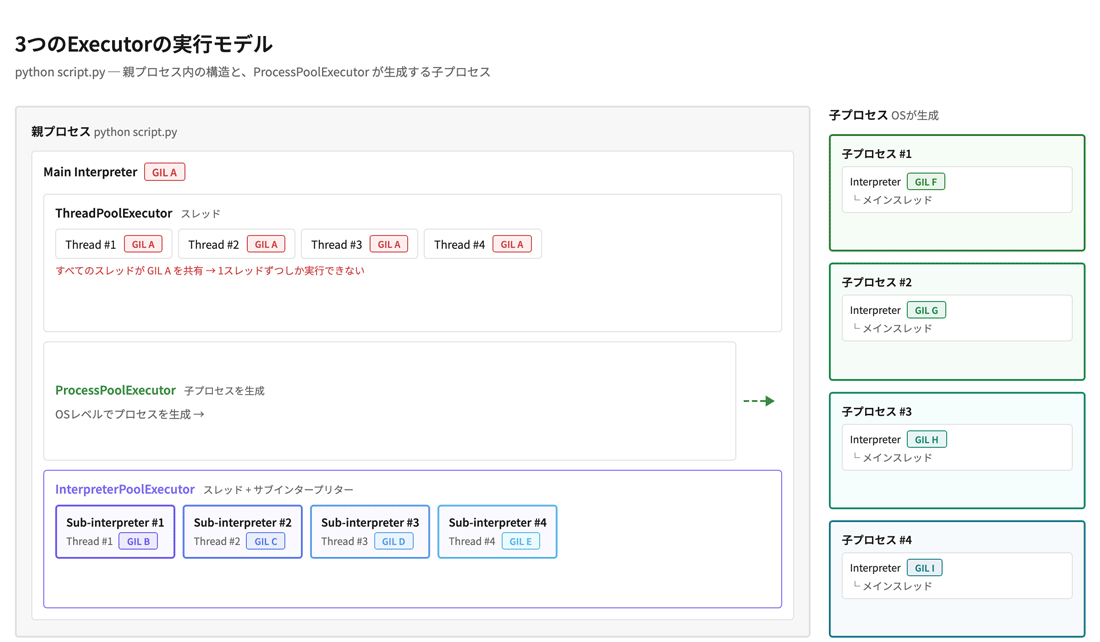Select the Thread #3 box
This screenshot has height=642, width=1100.
point(359,244)
